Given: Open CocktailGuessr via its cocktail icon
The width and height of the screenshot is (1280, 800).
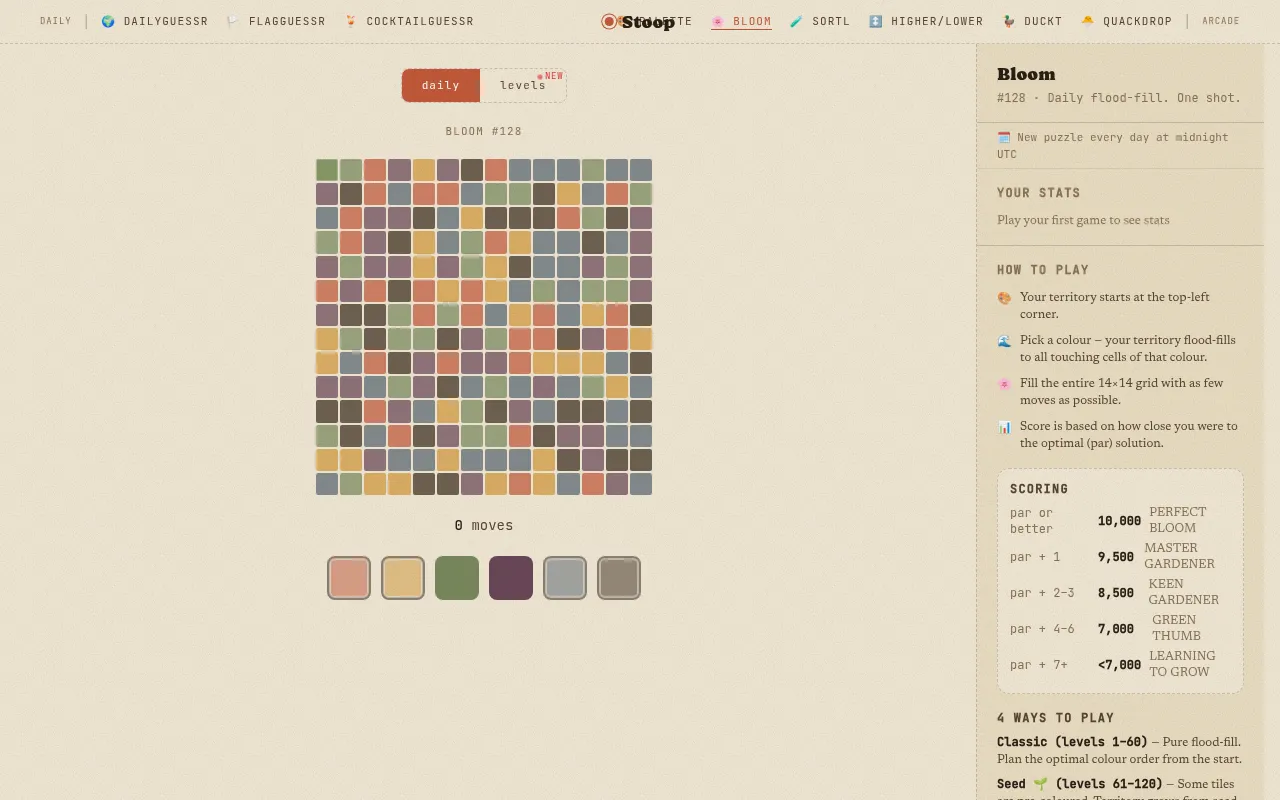Looking at the screenshot, I should tap(351, 21).
